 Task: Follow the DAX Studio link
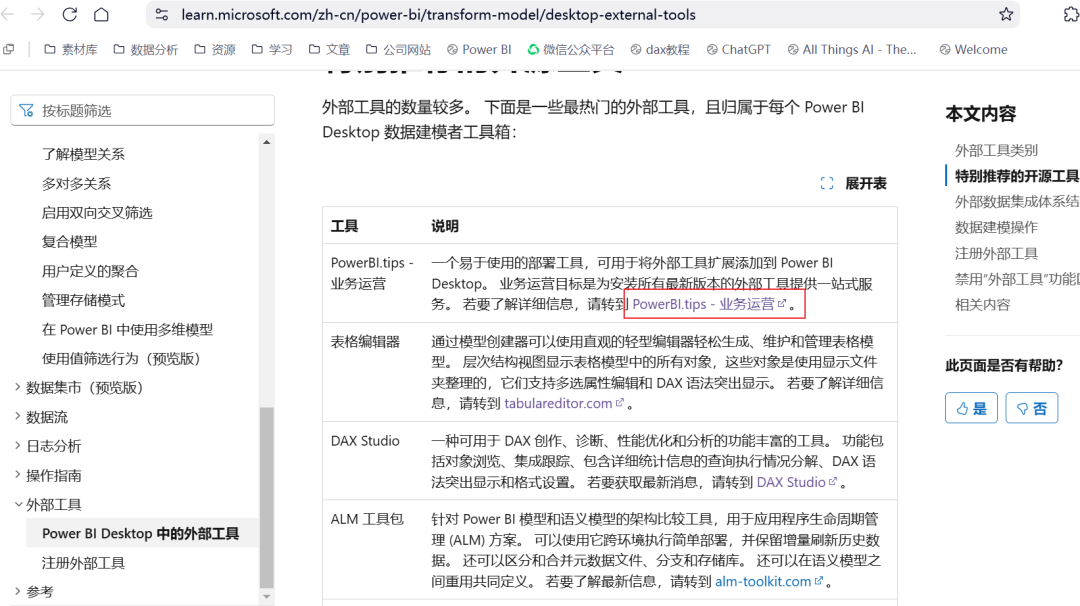797,482
